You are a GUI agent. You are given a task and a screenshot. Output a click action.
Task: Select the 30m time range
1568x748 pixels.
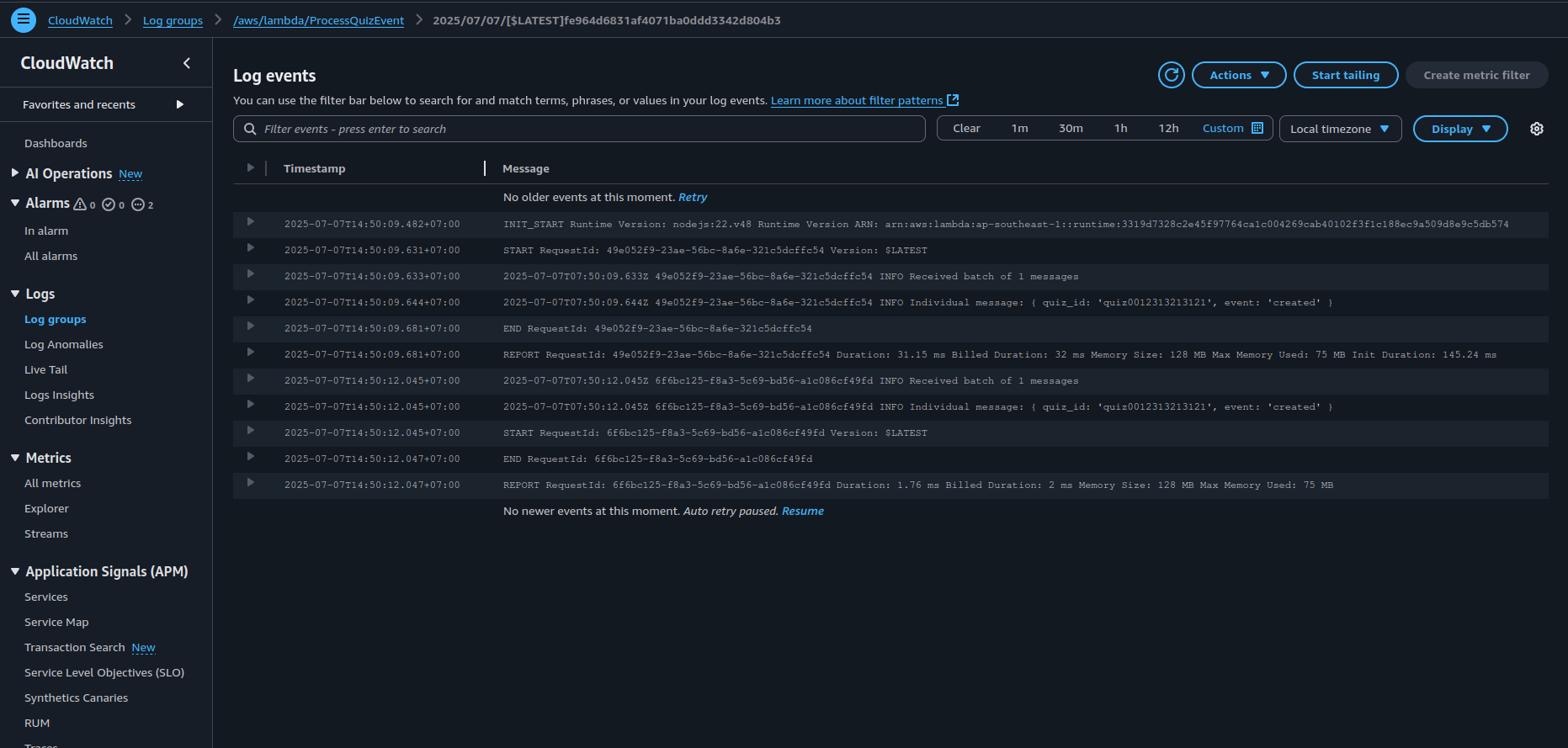[x=1071, y=128]
